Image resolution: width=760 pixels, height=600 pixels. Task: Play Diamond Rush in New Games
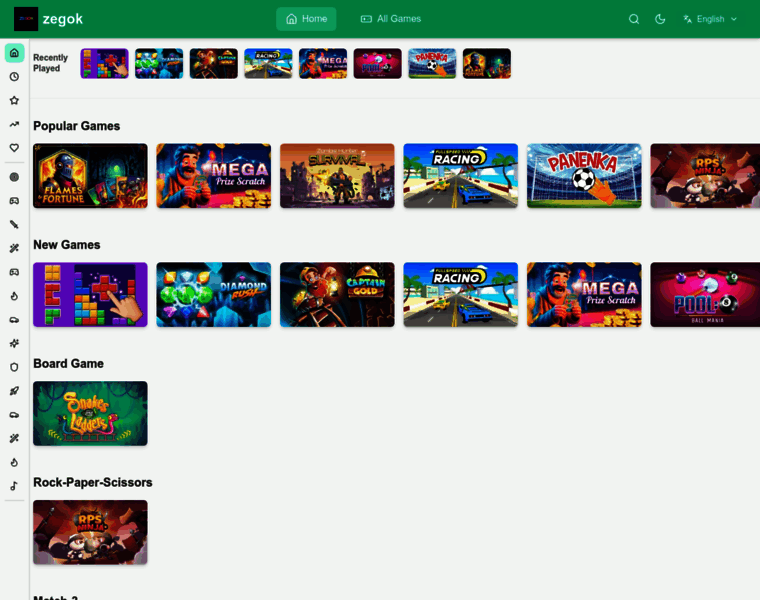pos(214,294)
